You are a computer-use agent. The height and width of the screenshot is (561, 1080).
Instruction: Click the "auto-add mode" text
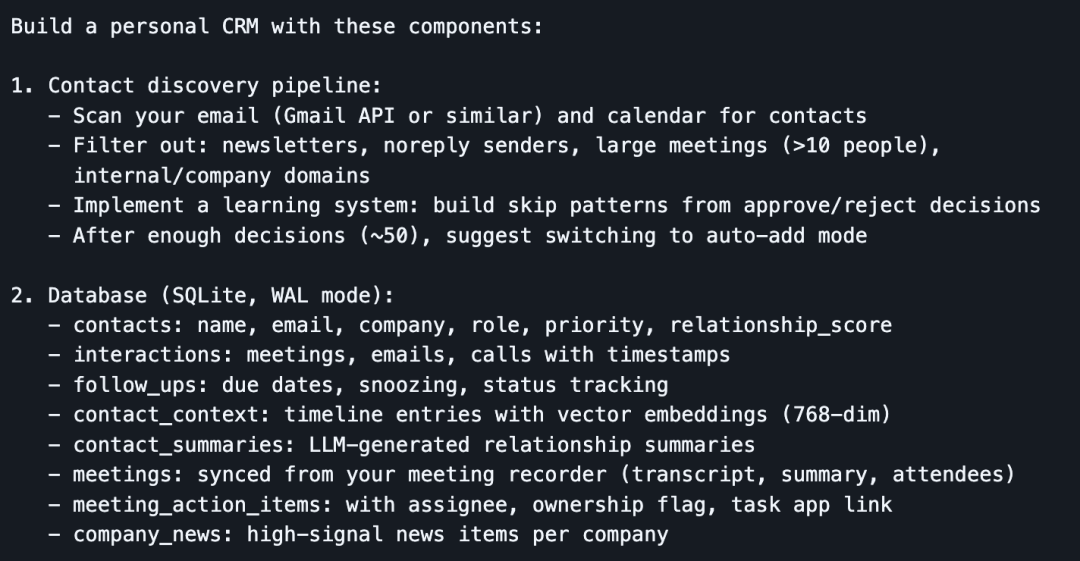785,236
